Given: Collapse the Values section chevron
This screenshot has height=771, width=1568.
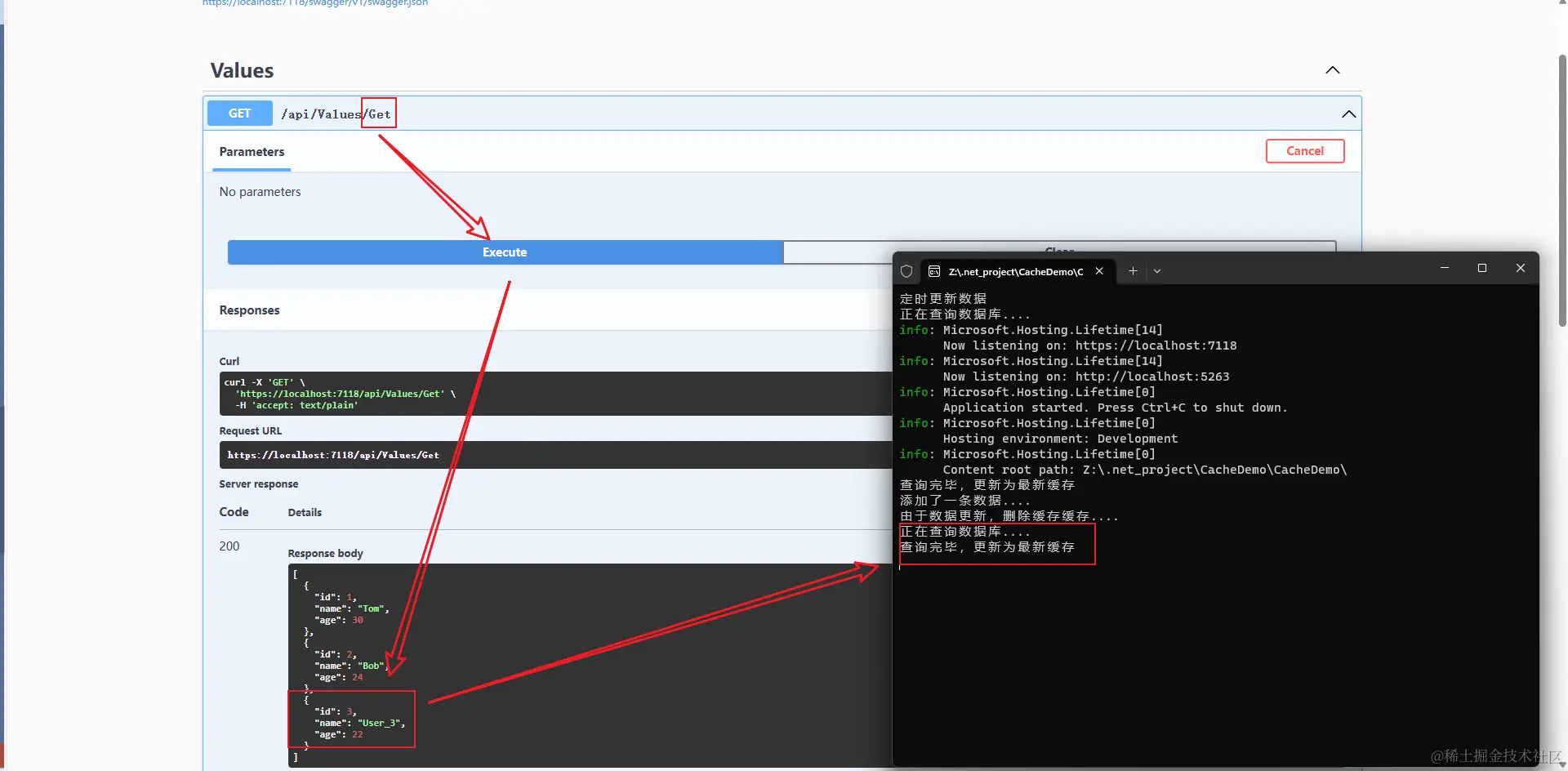Looking at the screenshot, I should (x=1333, y=70).
